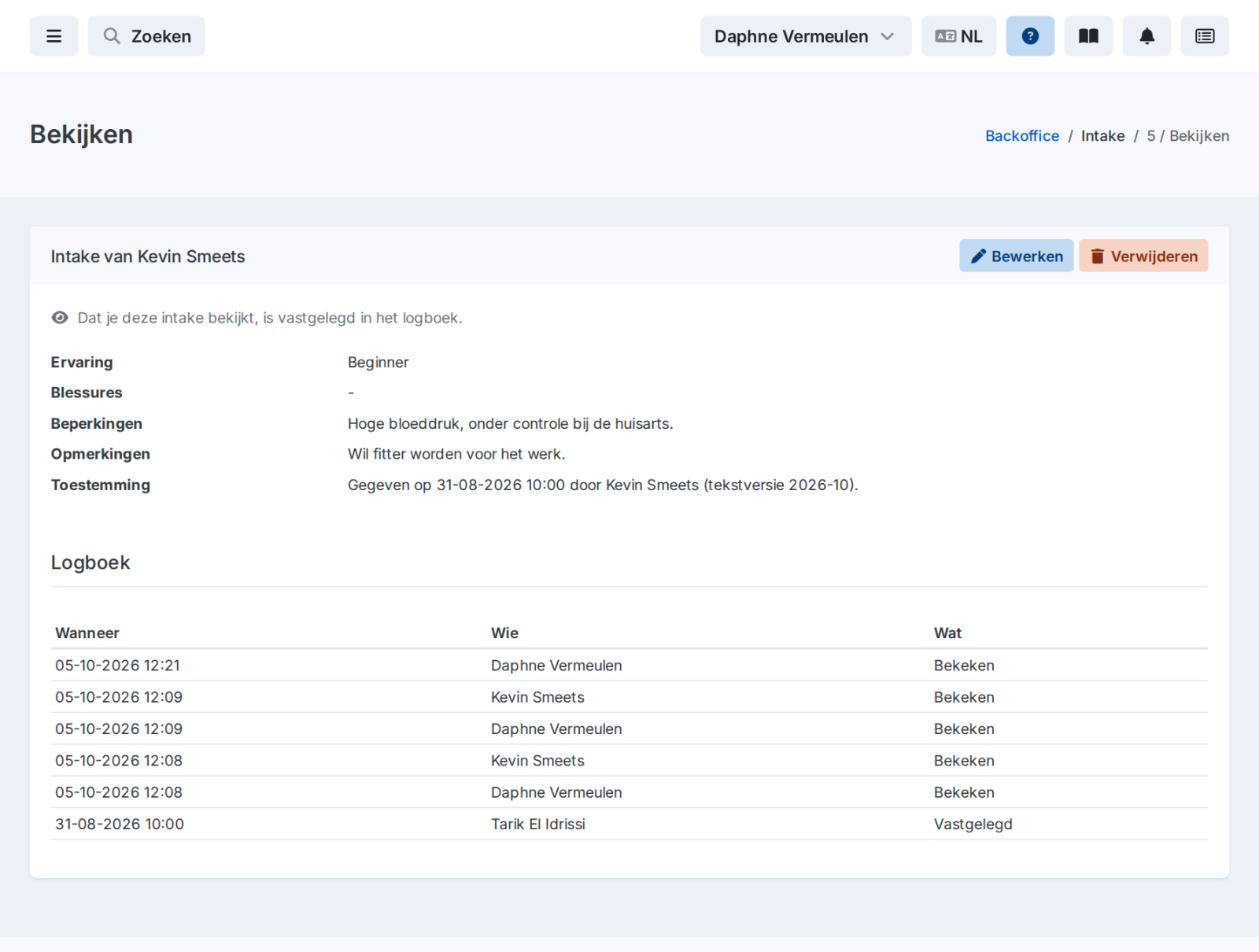Screen dimensions: 1259x952
Task: Select log row dated 31-08-2026 10:00
Action: click(629, 825)
